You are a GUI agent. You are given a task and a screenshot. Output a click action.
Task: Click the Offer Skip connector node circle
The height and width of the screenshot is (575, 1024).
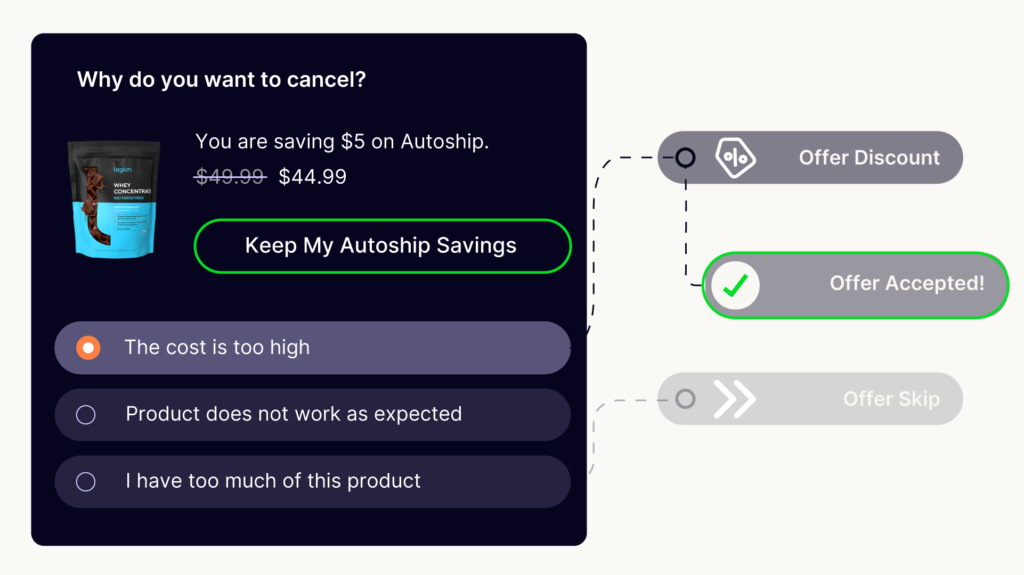[x=685, y=399]
